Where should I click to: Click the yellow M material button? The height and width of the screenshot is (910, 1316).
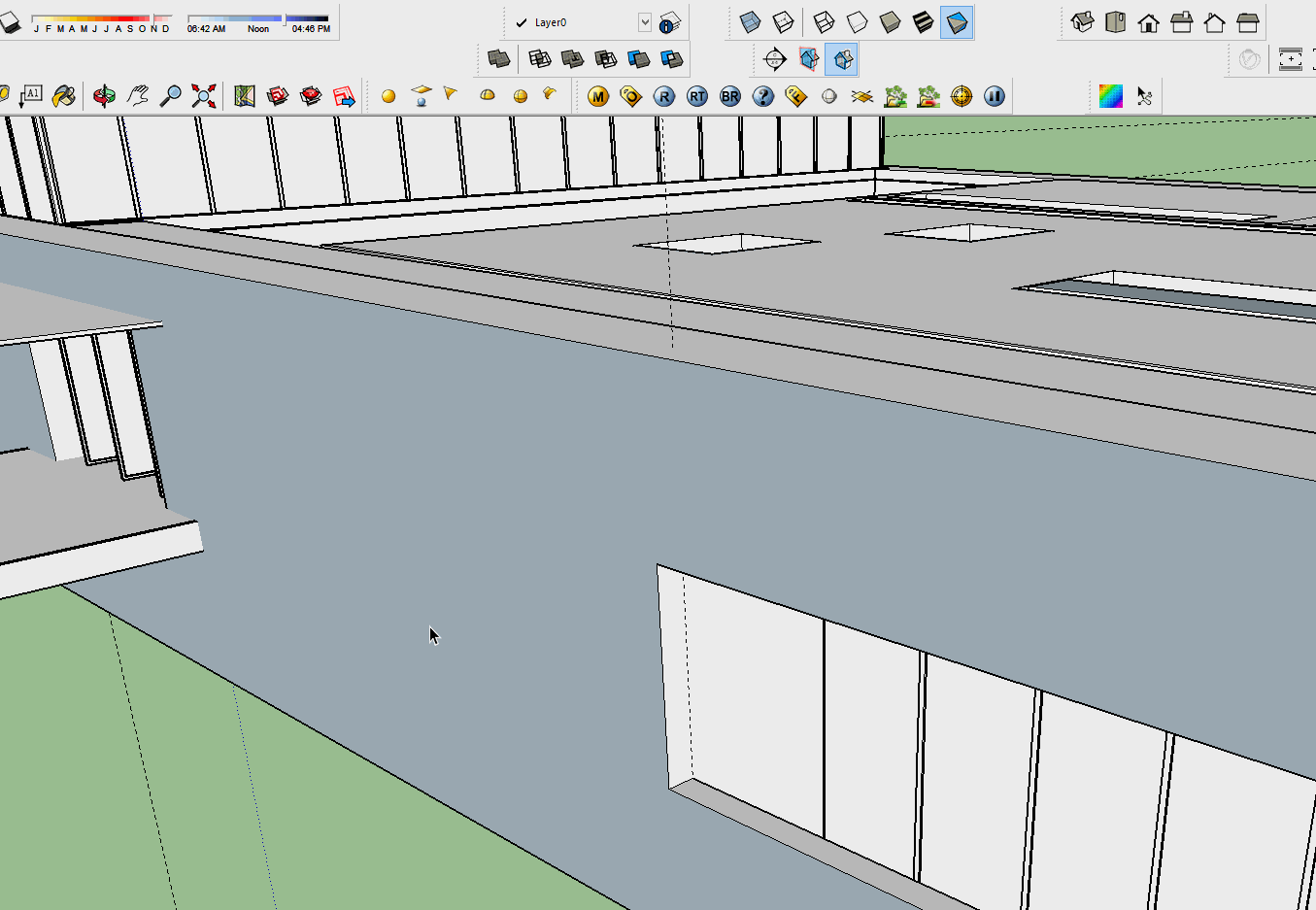coord(598,96)
